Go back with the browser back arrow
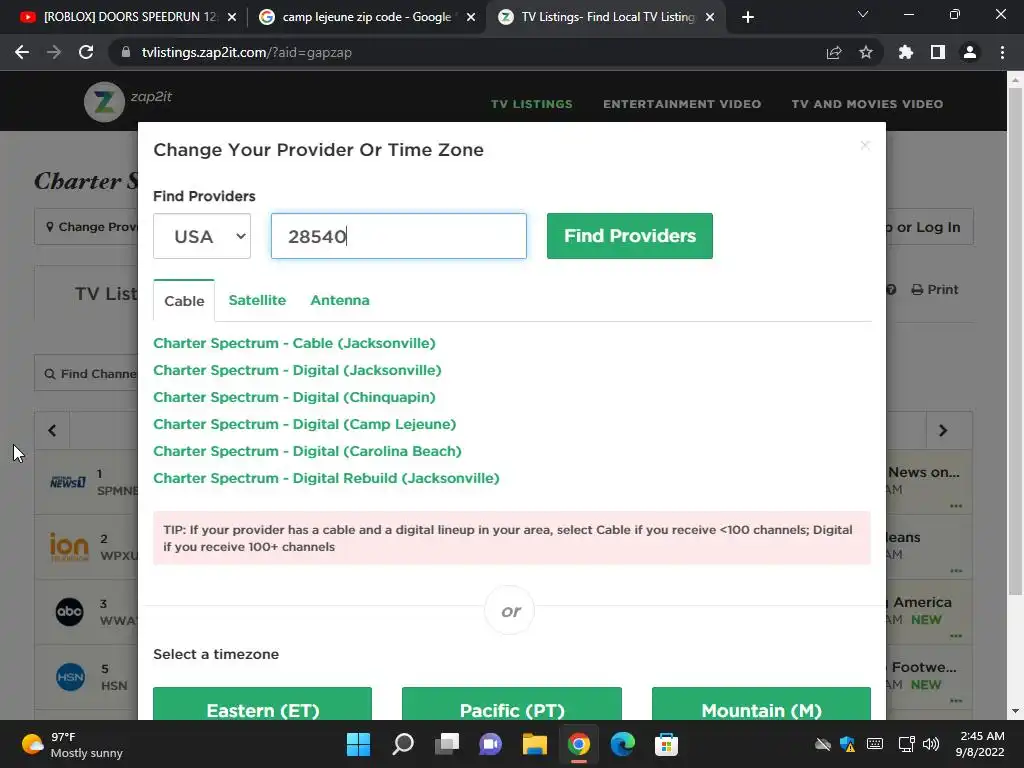 (x=22, y=52)
